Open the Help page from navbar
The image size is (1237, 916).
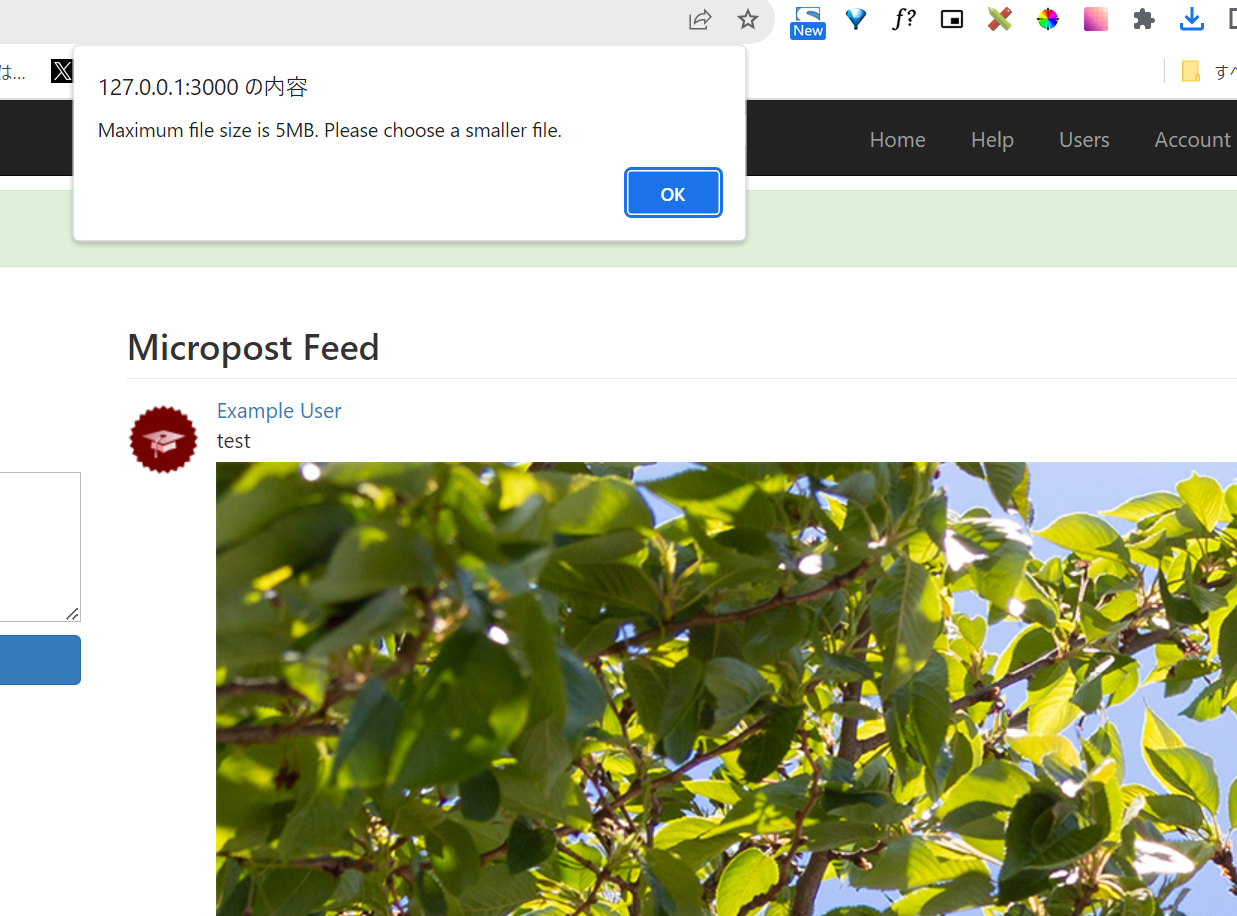tap(992, 140)
